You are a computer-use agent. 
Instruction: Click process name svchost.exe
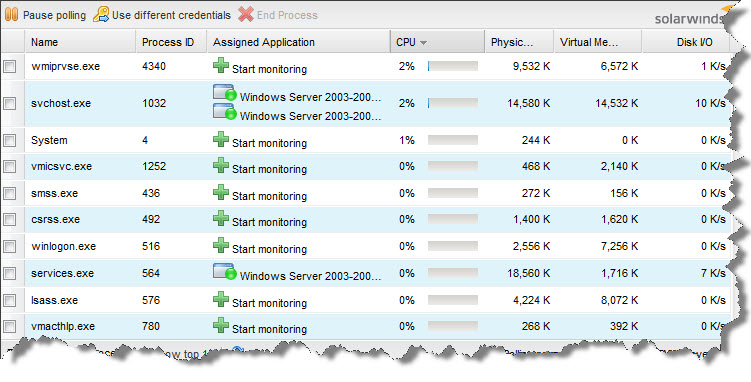pyautogui.click(x=61, y=103)
